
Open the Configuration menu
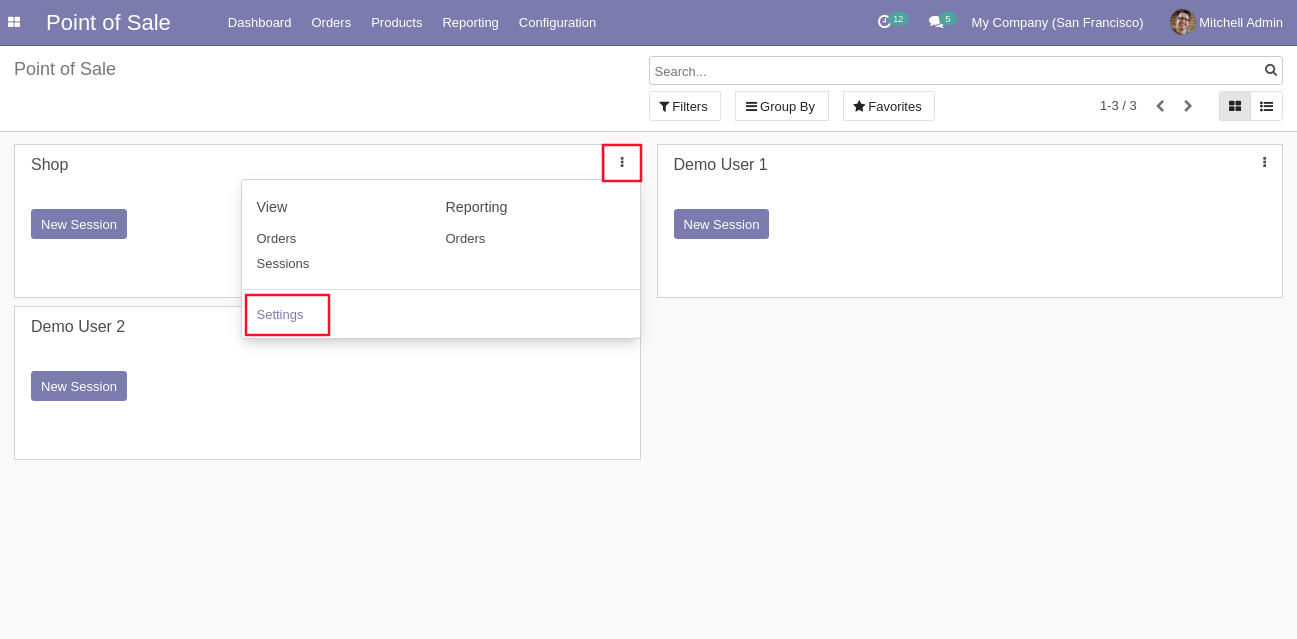pyautogui.click(x=557, y=22)
